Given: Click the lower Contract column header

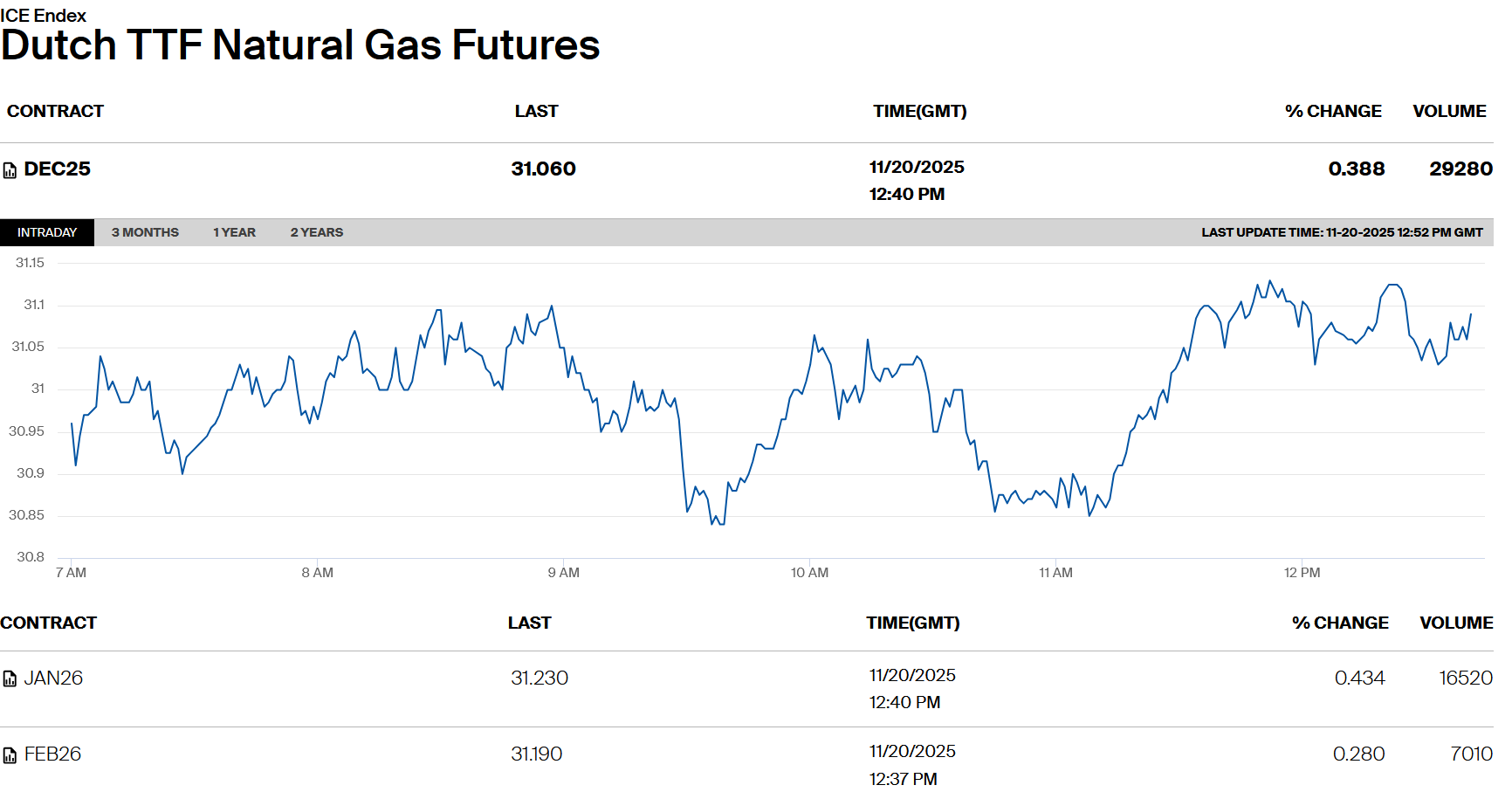Looking at the screenshot, I should point(49,623).
